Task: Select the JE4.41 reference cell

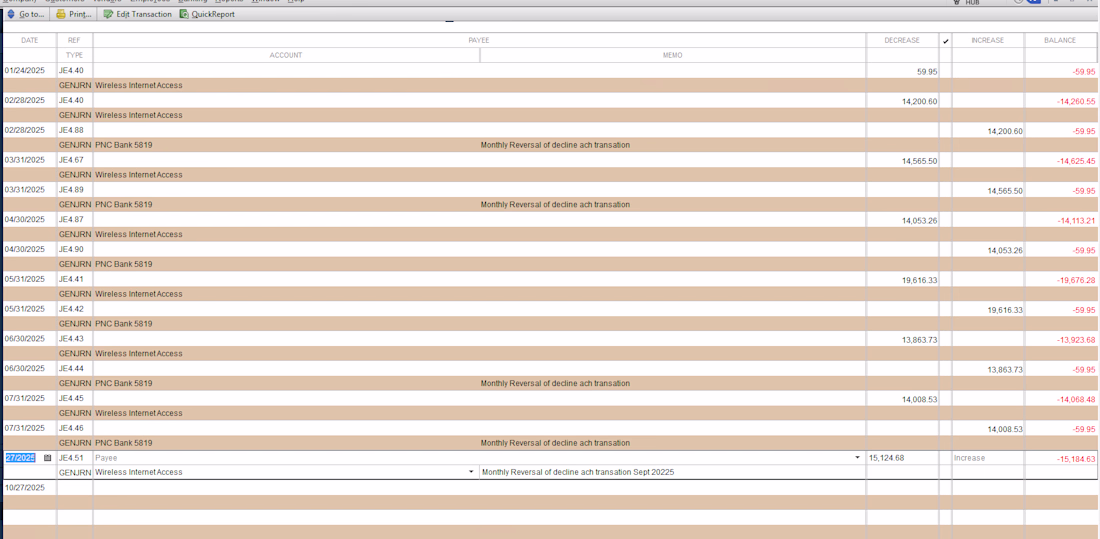Action: 71,279
